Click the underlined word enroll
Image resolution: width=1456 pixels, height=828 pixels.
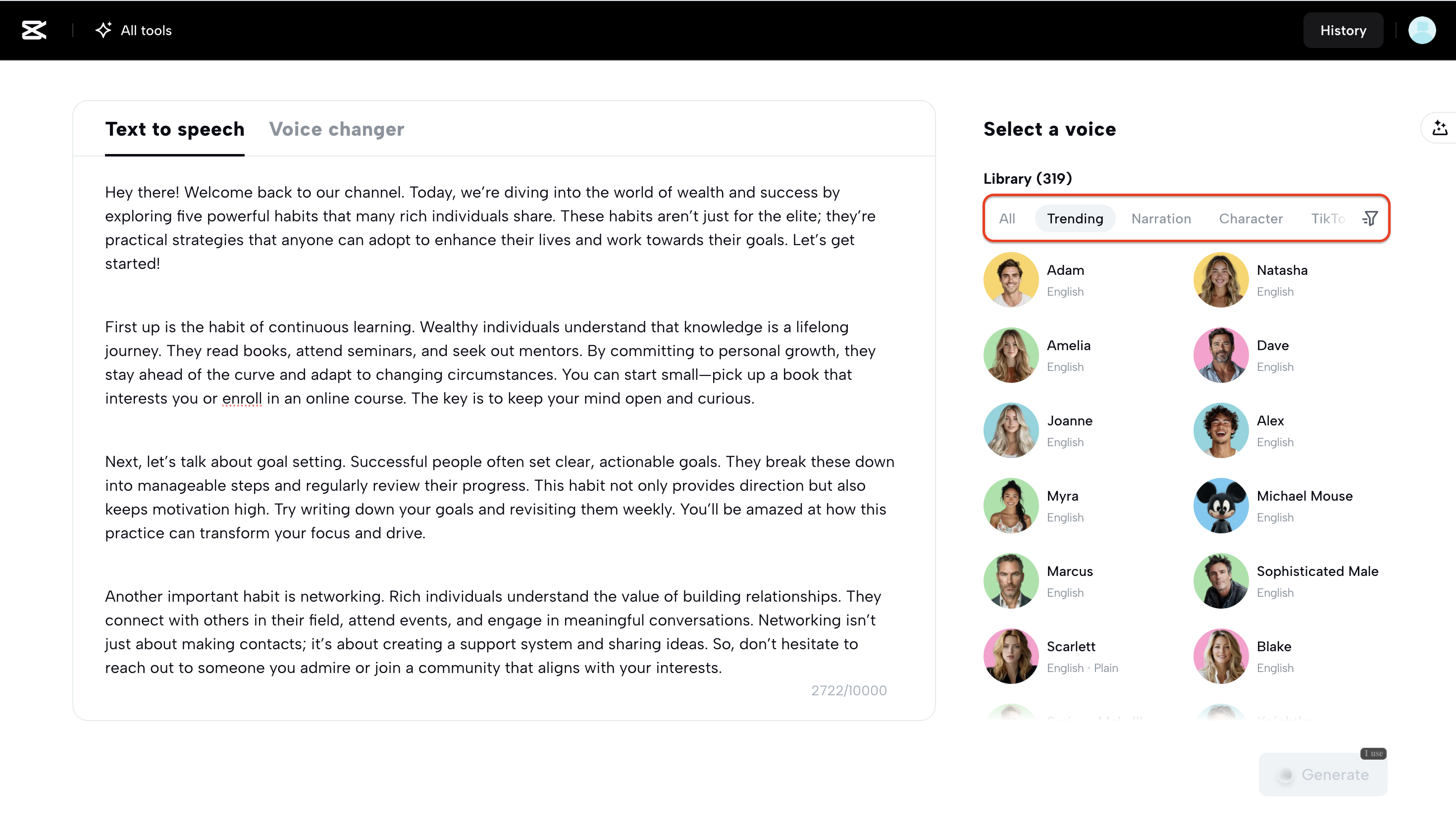tap(242, 398)
